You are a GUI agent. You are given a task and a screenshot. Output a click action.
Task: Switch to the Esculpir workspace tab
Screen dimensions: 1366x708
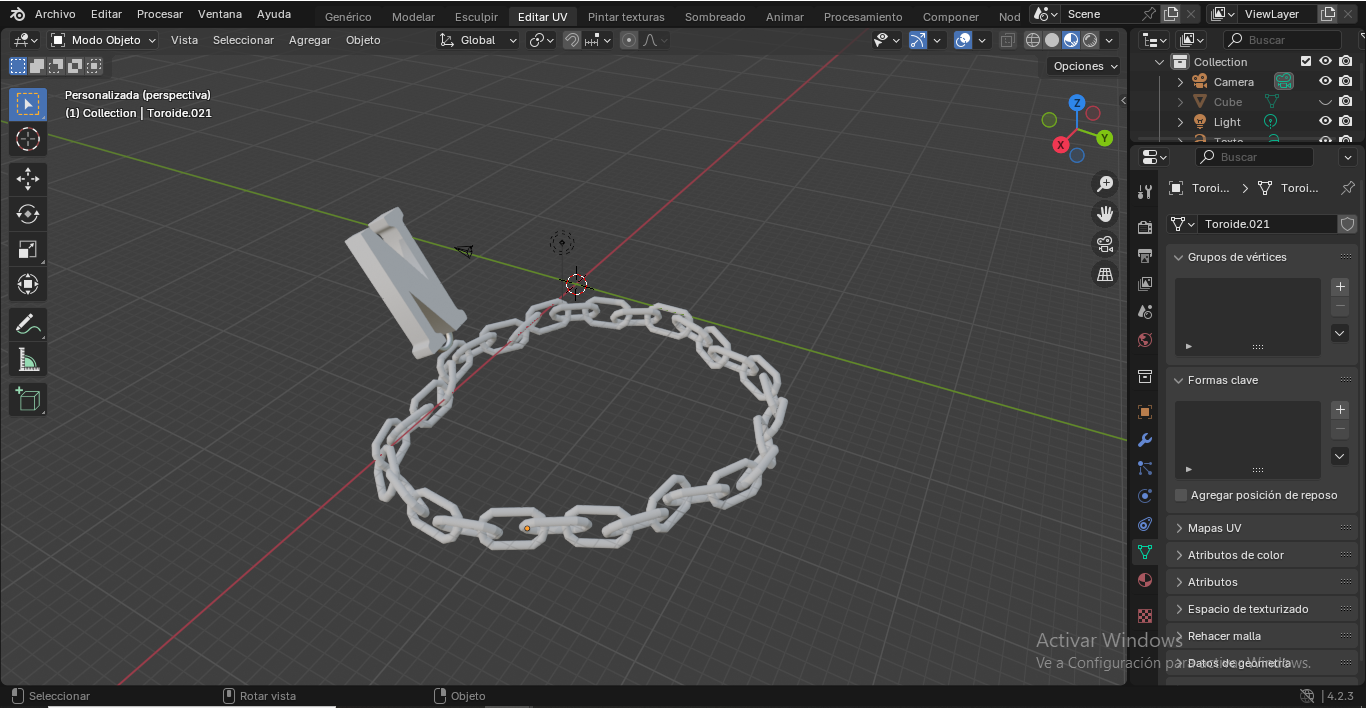tap(476, 17)
